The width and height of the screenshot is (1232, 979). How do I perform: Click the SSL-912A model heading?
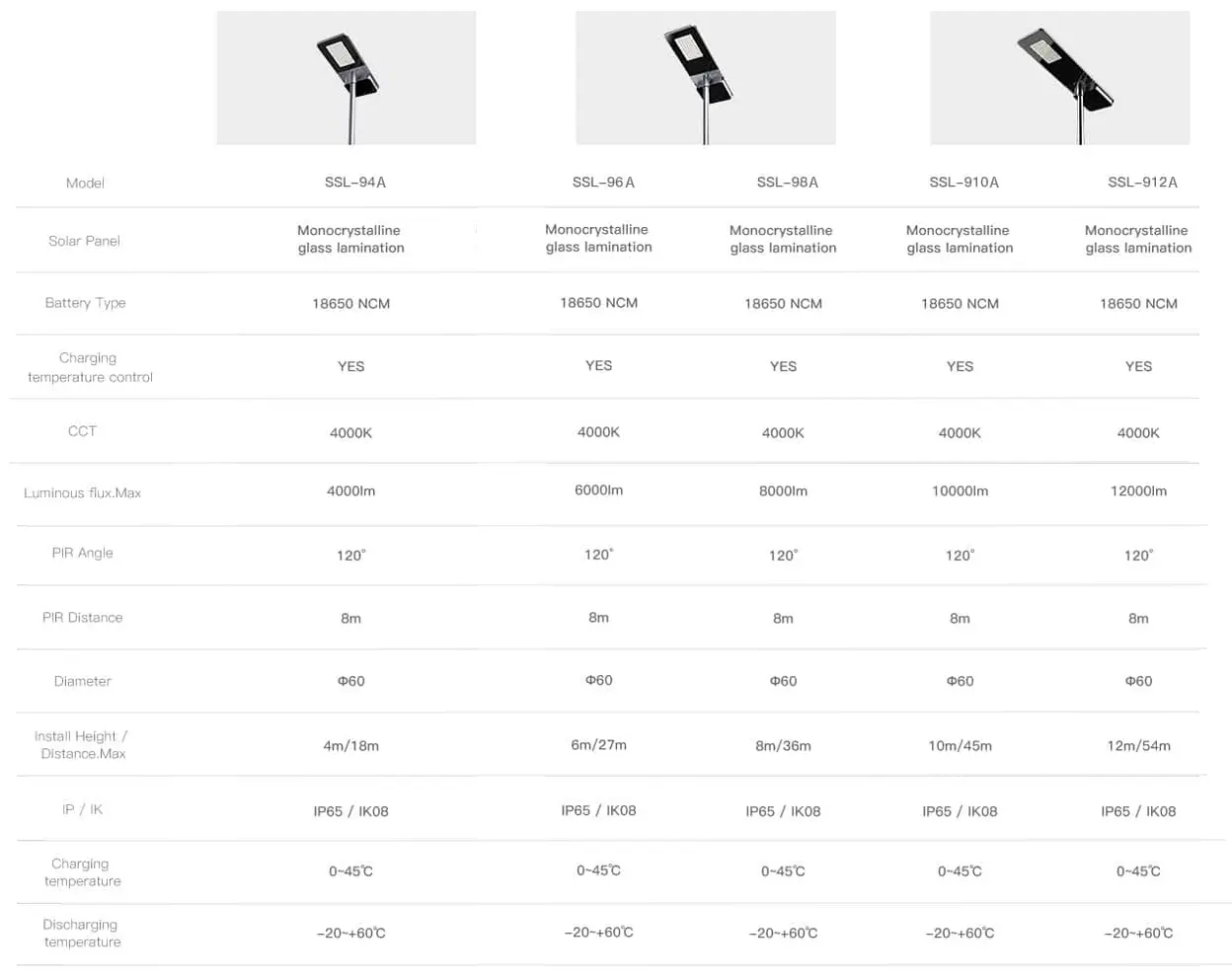click(x=1143, y=183)
